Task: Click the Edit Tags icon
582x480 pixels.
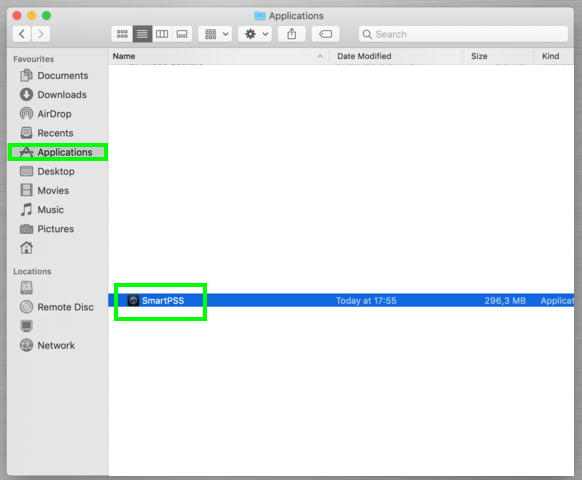Action: click(x=326, y=34)
